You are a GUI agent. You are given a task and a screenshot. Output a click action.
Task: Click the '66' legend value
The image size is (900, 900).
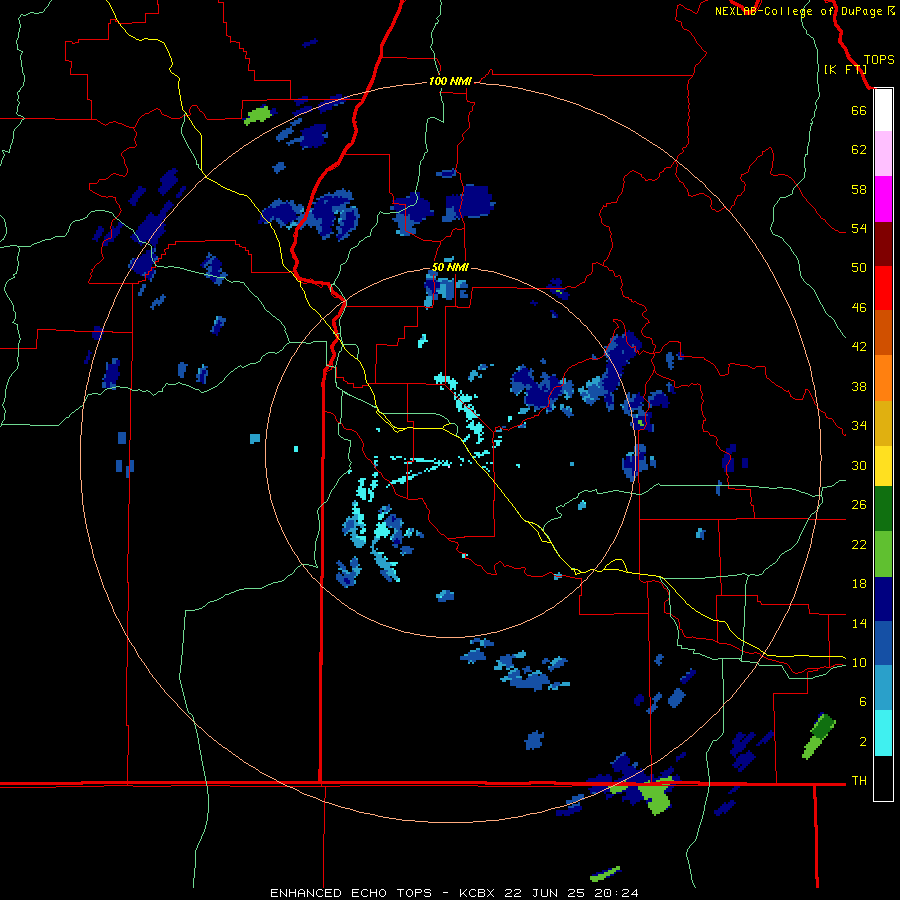coord(859,111)
